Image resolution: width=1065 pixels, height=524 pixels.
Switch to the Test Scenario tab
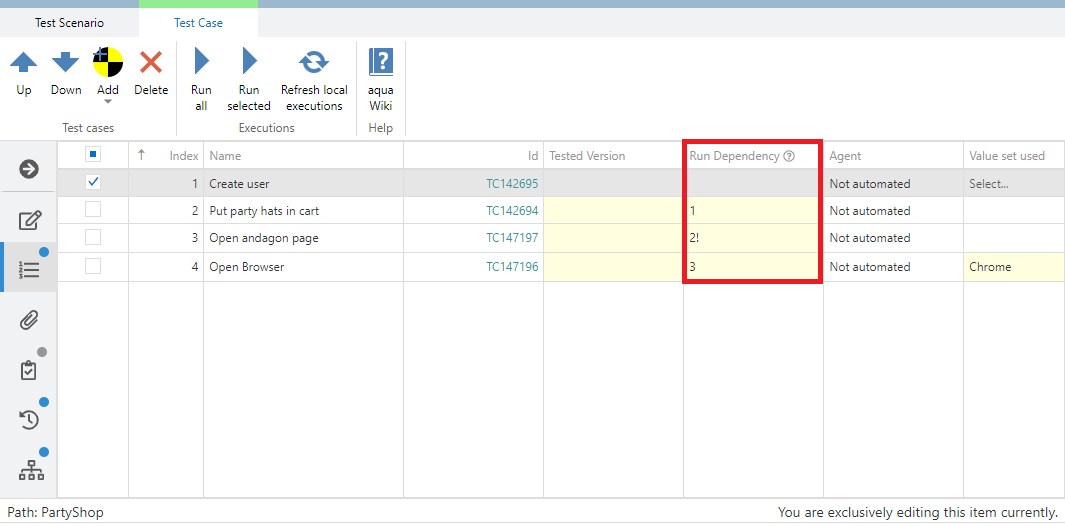tap(69, 23)
